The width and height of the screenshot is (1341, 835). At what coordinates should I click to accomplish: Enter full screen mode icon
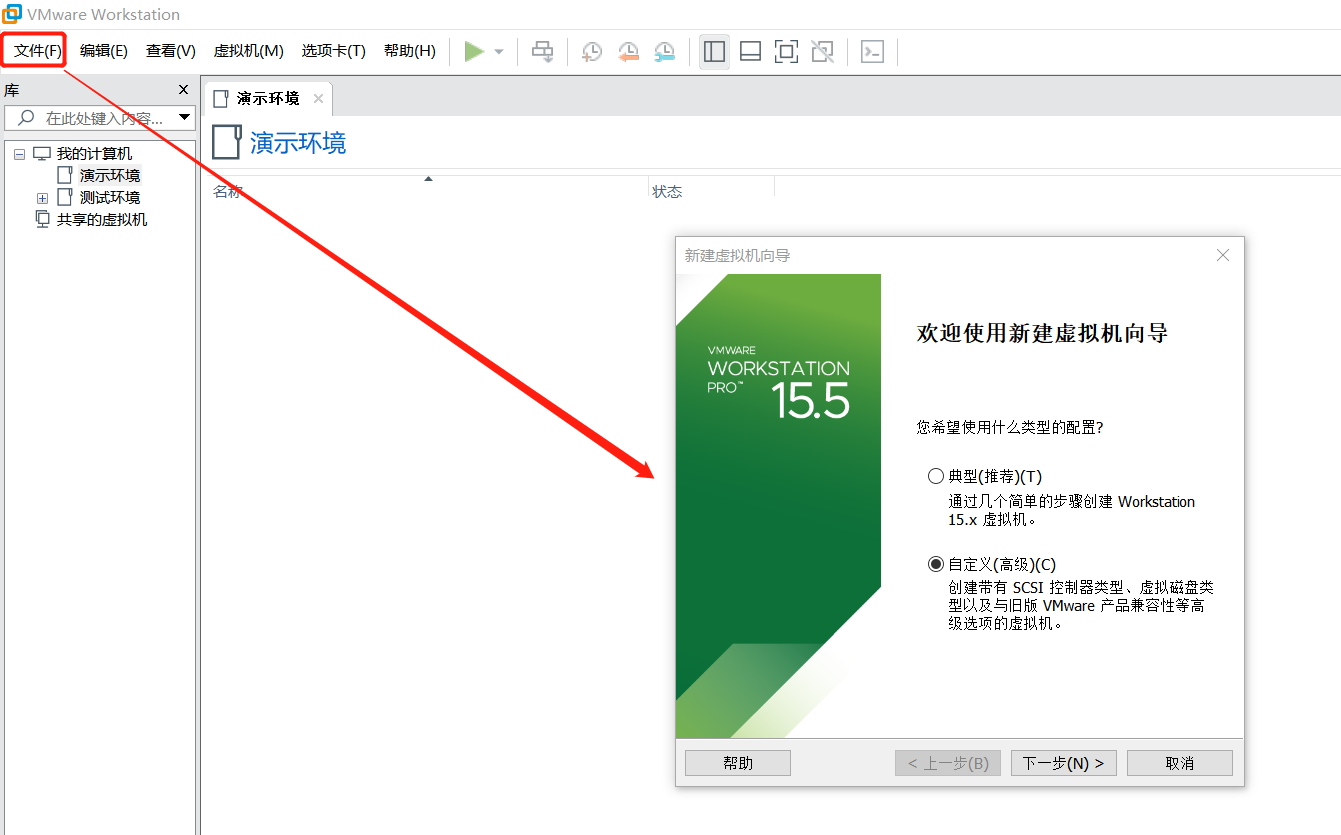pyautogui.click(x=786, y=51)
